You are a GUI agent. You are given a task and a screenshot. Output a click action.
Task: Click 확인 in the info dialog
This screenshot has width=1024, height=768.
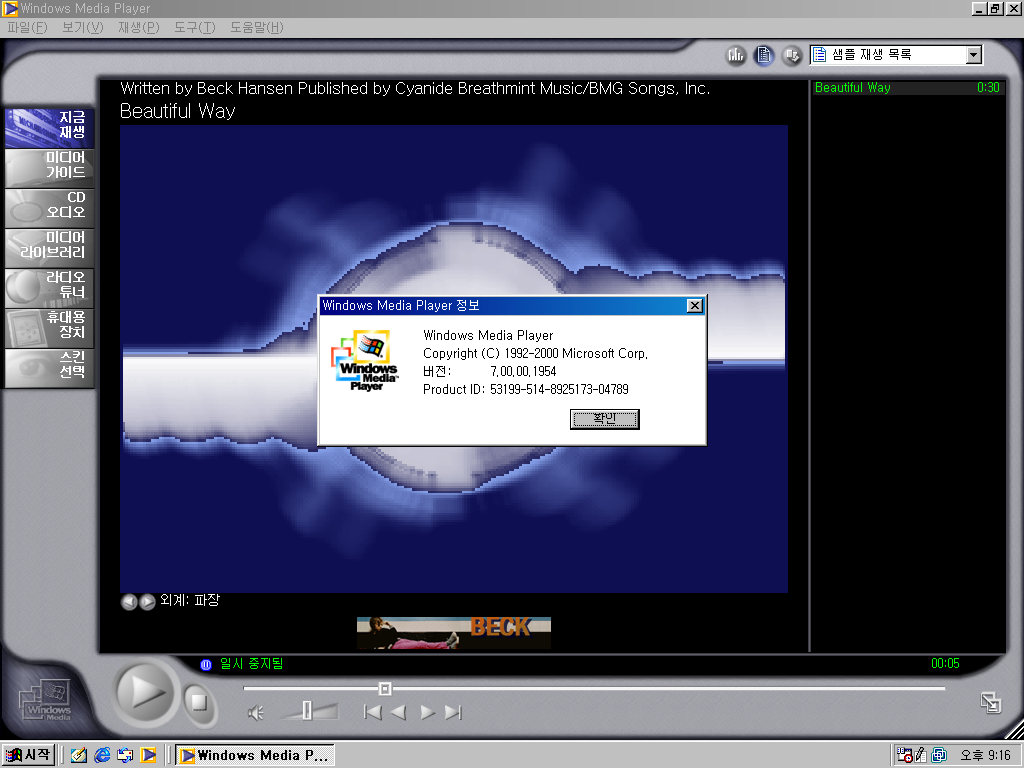tap(604, 419)
